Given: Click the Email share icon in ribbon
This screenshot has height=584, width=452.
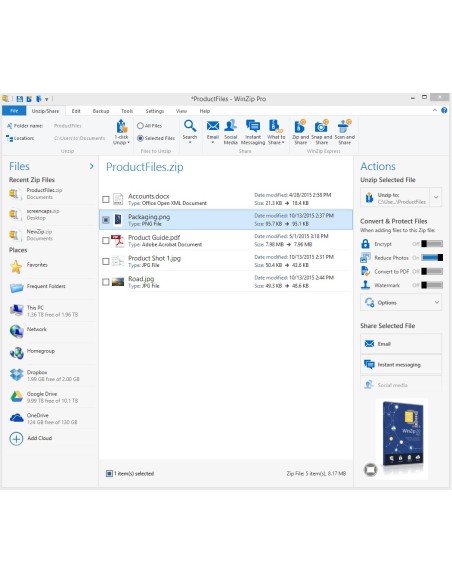Looking at the screenshot, I should (213, 126).
